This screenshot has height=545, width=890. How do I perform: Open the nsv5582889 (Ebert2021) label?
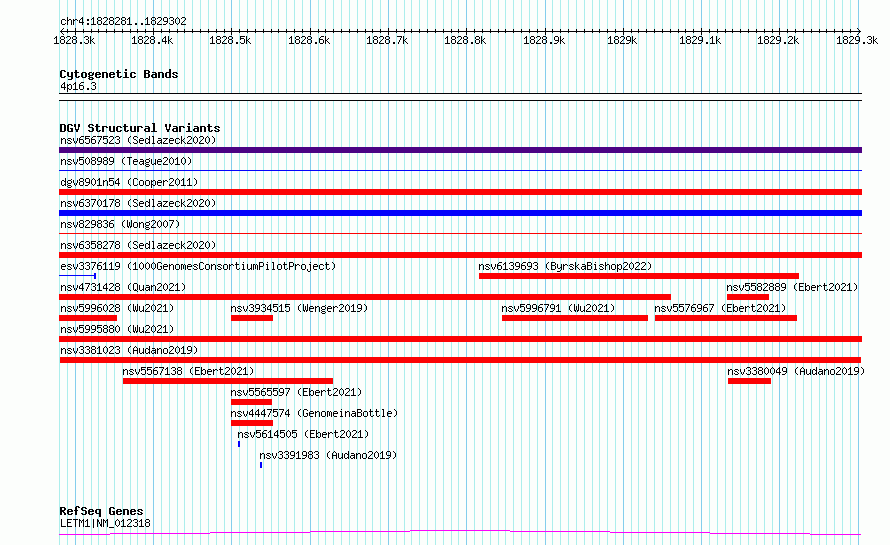click(792, 287)
